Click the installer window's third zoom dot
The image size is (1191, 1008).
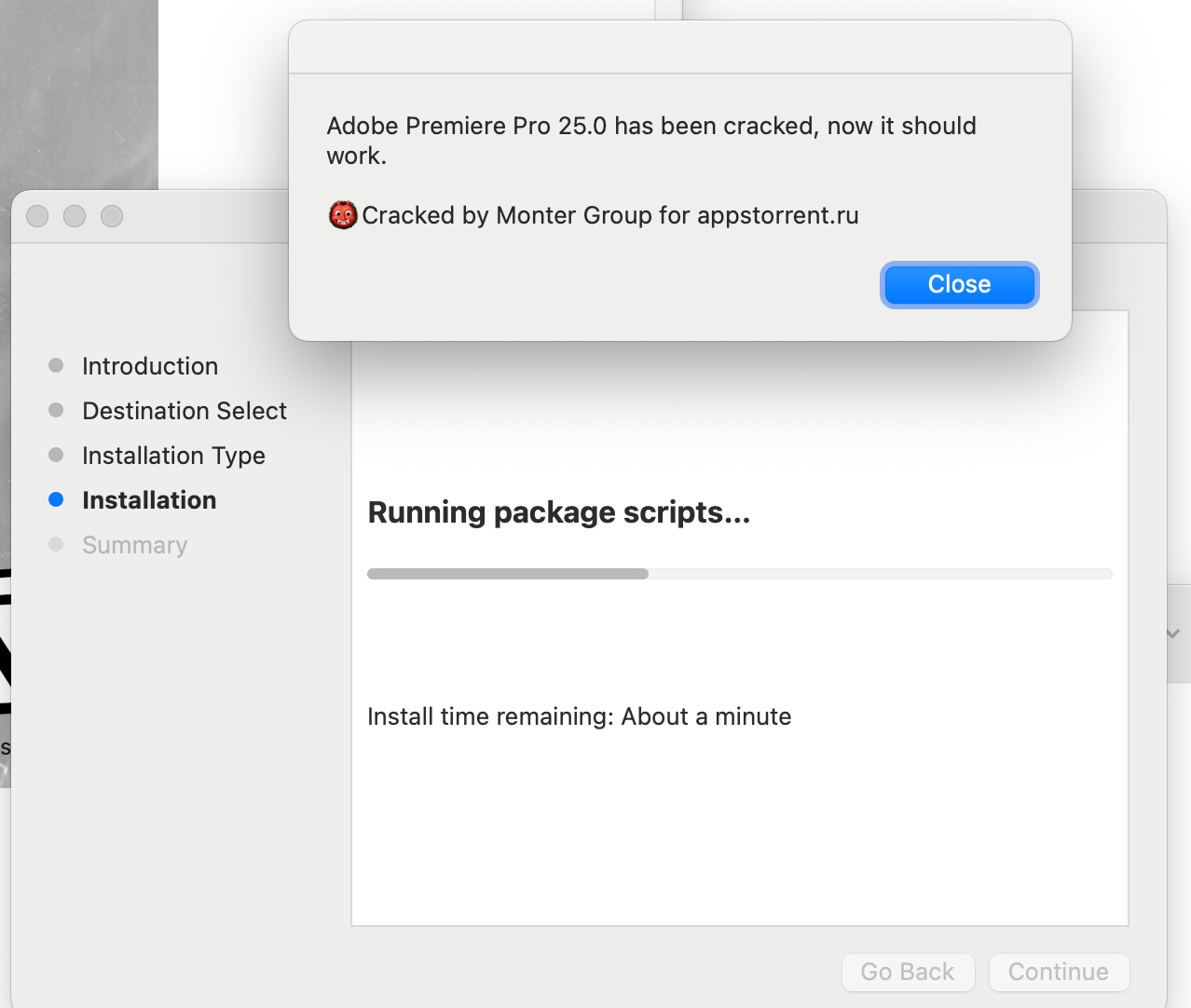(112, 216)
